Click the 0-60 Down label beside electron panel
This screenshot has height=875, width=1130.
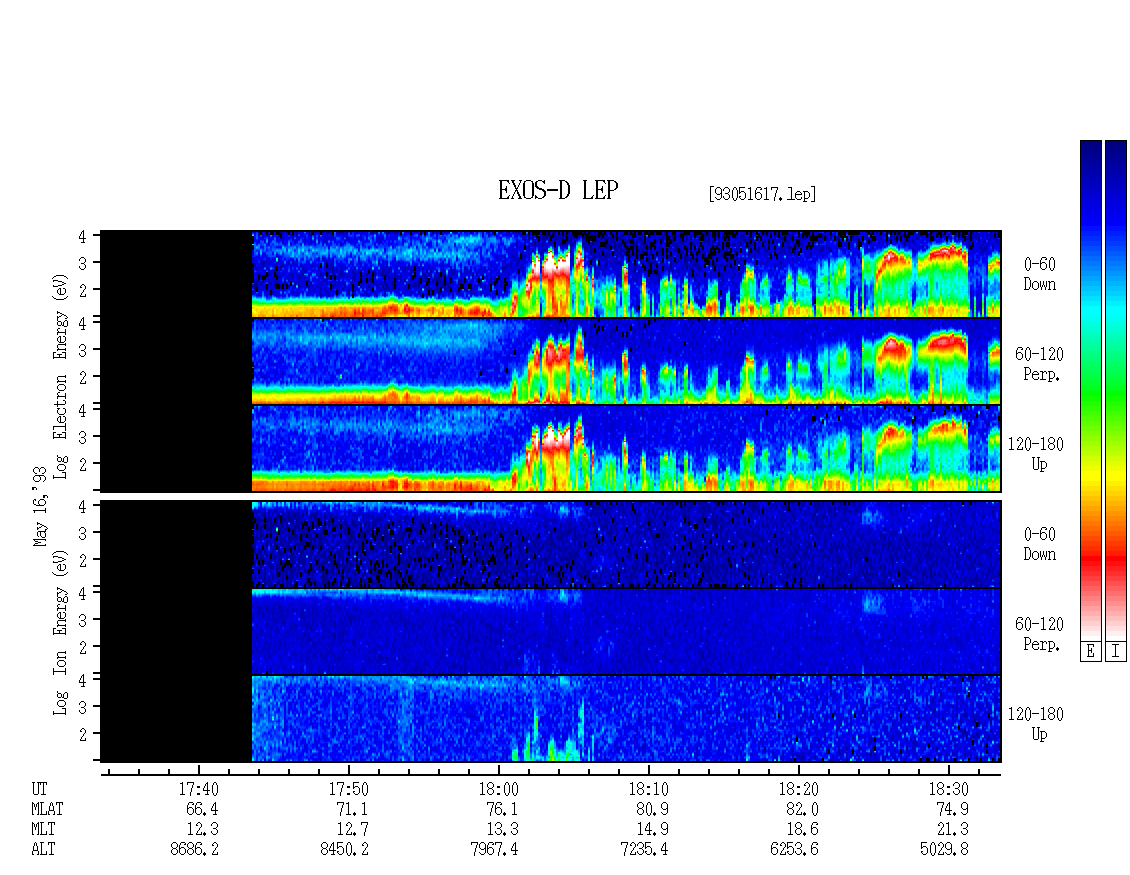click(x=1039, y=275)
